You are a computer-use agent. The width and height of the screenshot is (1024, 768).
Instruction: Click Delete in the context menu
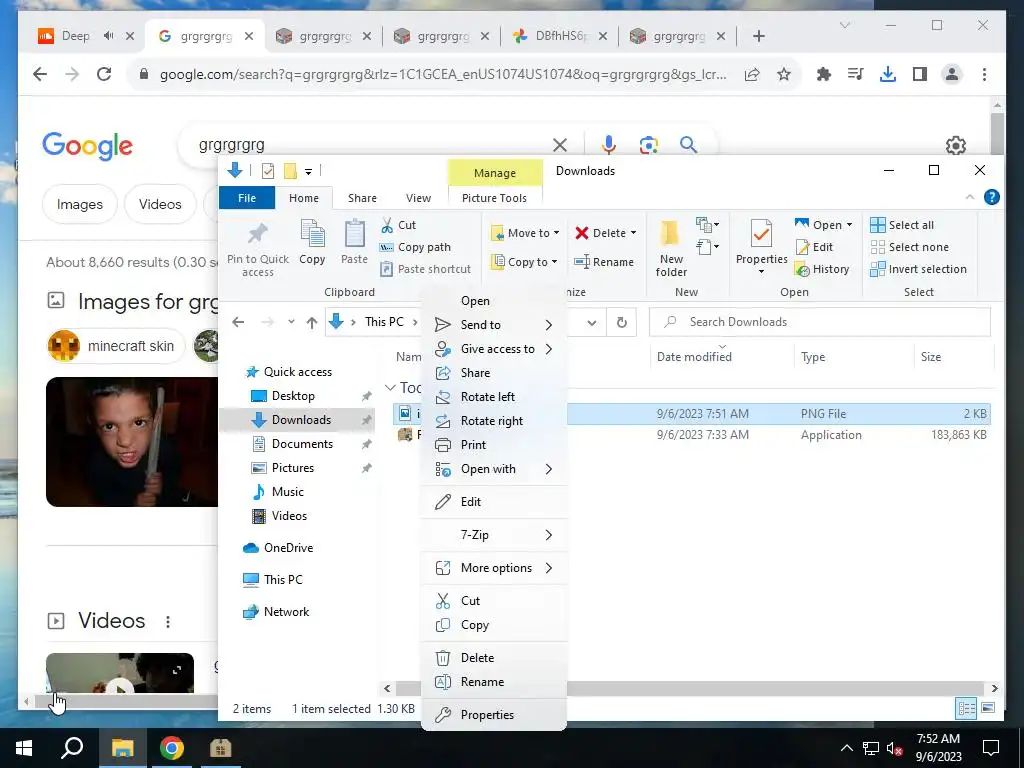point(494,658)
